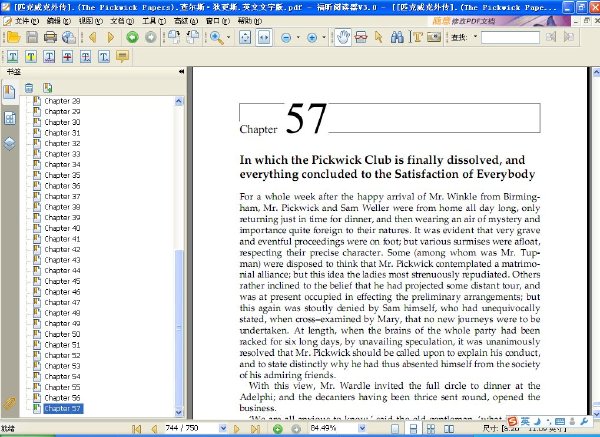Screen dimensions: 600x437
Task: Open the Layers panel icon
Action: click(10, 144)
